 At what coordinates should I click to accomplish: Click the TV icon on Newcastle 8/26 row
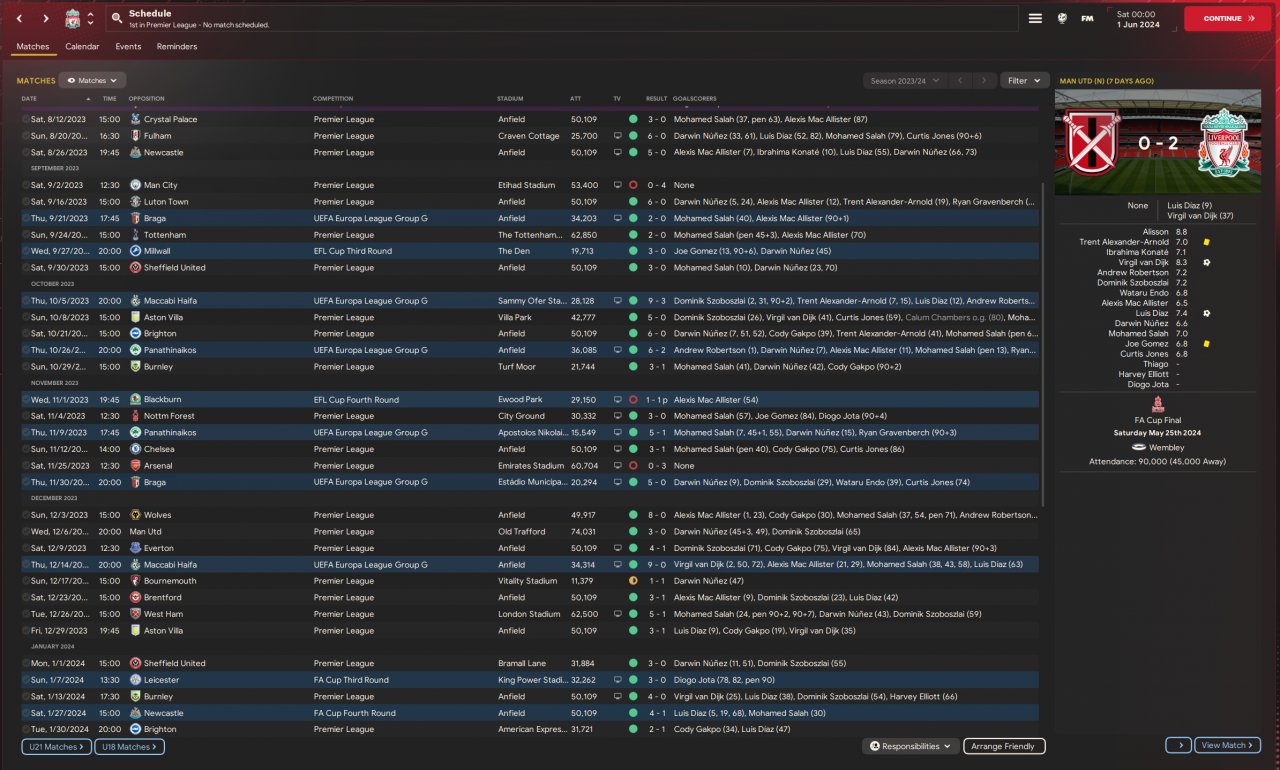[617, 152]
